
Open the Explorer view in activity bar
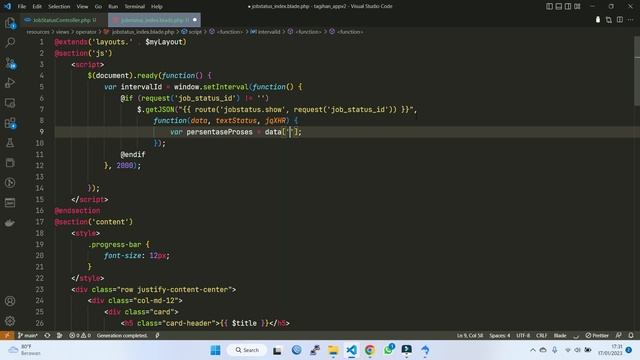click(10, 23)
